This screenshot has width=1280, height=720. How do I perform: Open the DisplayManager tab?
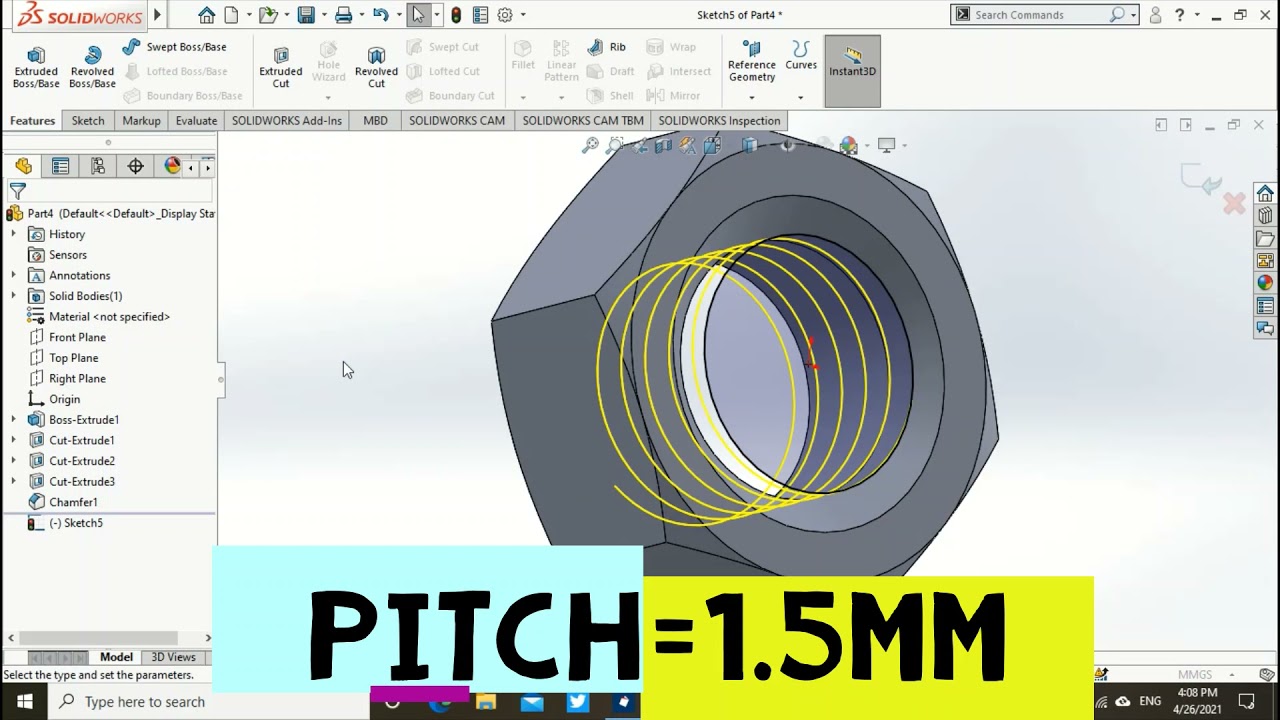pyautogui.click(x=172, y=166)
